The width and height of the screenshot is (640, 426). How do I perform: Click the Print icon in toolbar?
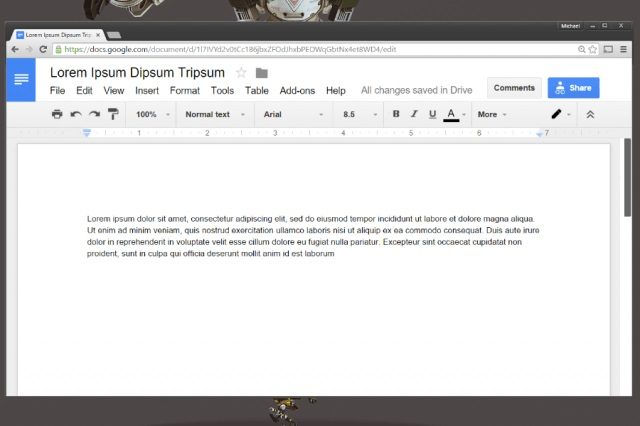[57, 115]
